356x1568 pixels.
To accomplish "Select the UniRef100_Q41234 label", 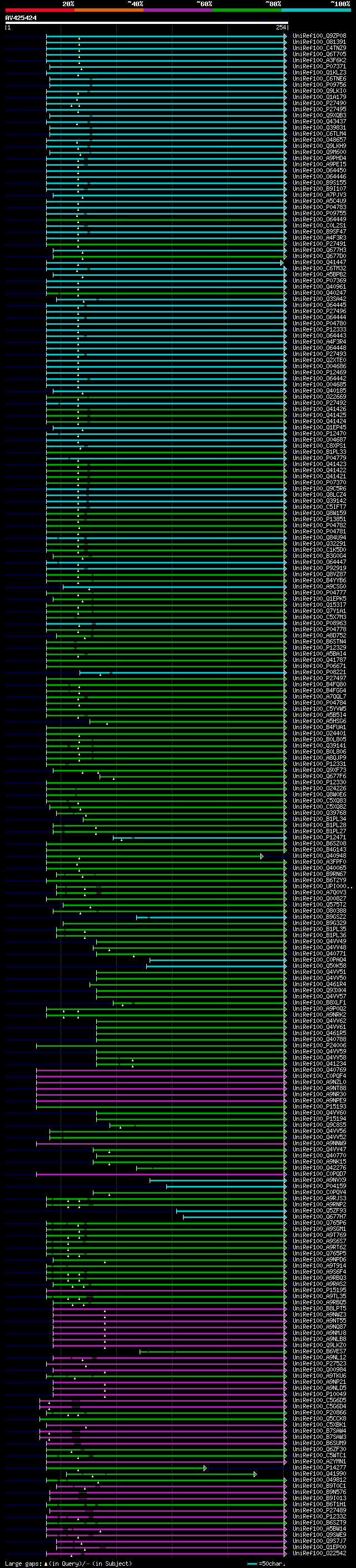I will tap(319, 1064).
